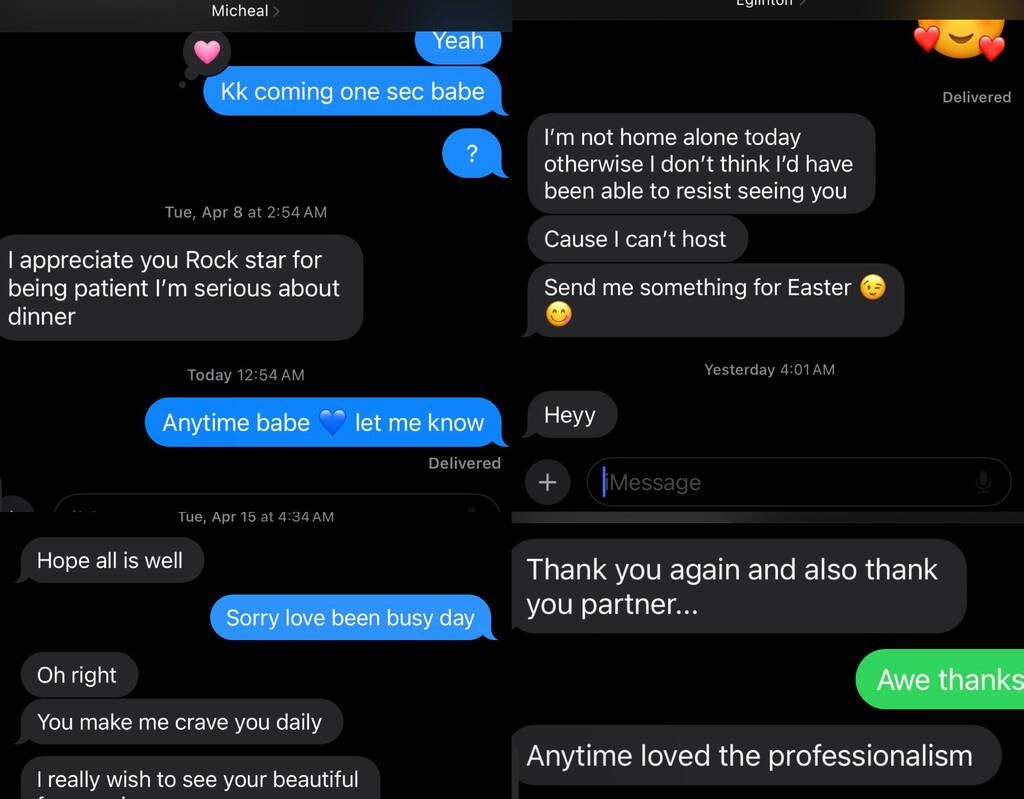1024x799 pixels.
Task: Tap 'Anytime babe let me know' bubble
Action: coord(323,422)
